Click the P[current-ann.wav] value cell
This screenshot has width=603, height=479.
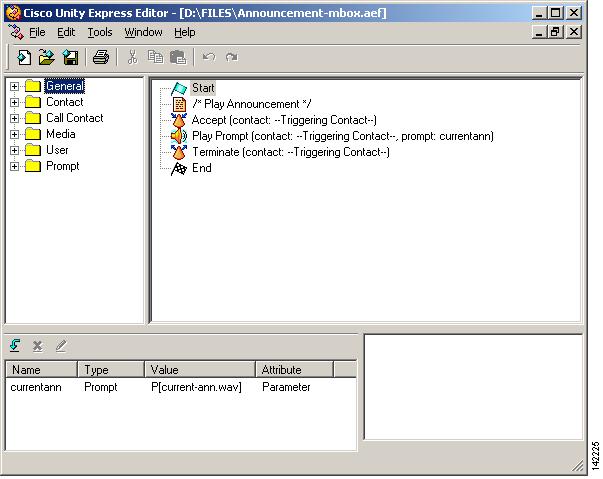197,387
